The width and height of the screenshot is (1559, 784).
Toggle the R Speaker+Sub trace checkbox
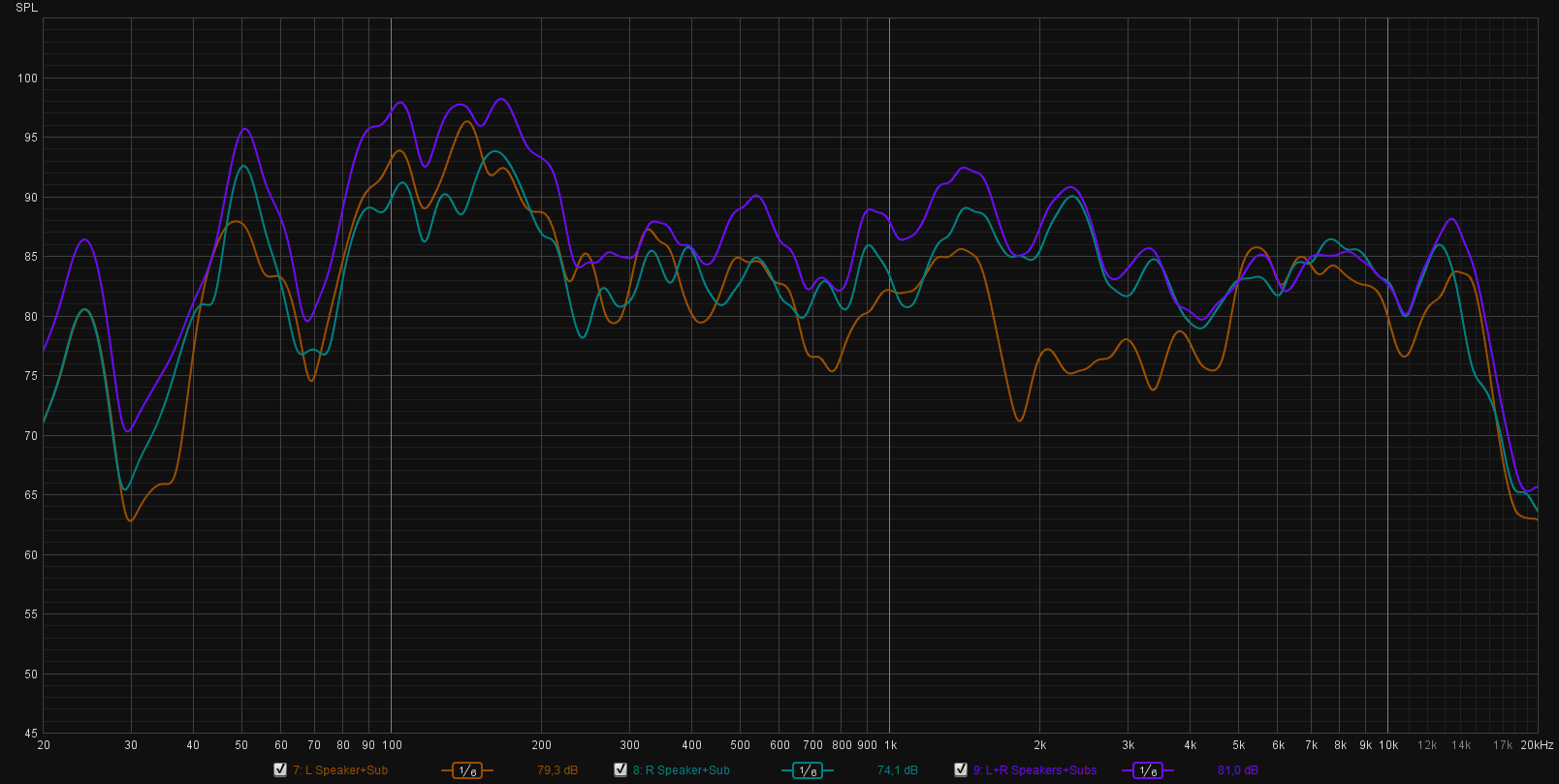coord(620,769)
